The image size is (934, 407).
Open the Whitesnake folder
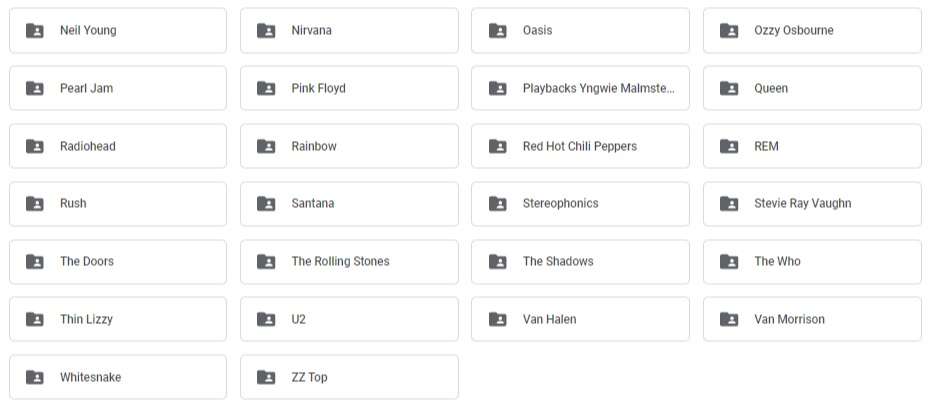[118, 377]
